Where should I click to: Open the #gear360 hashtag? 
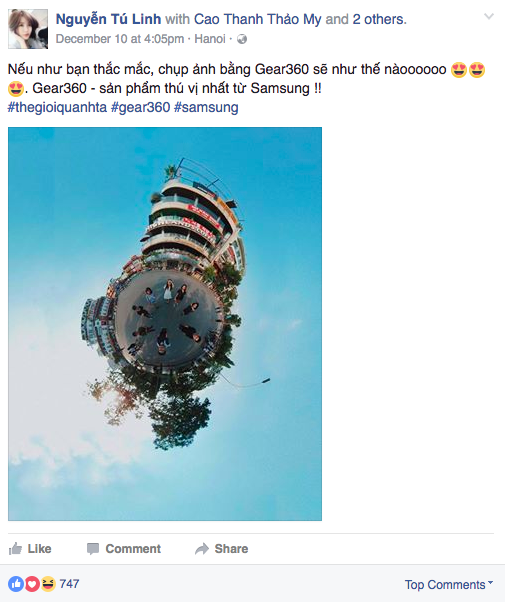click(141, 108)
